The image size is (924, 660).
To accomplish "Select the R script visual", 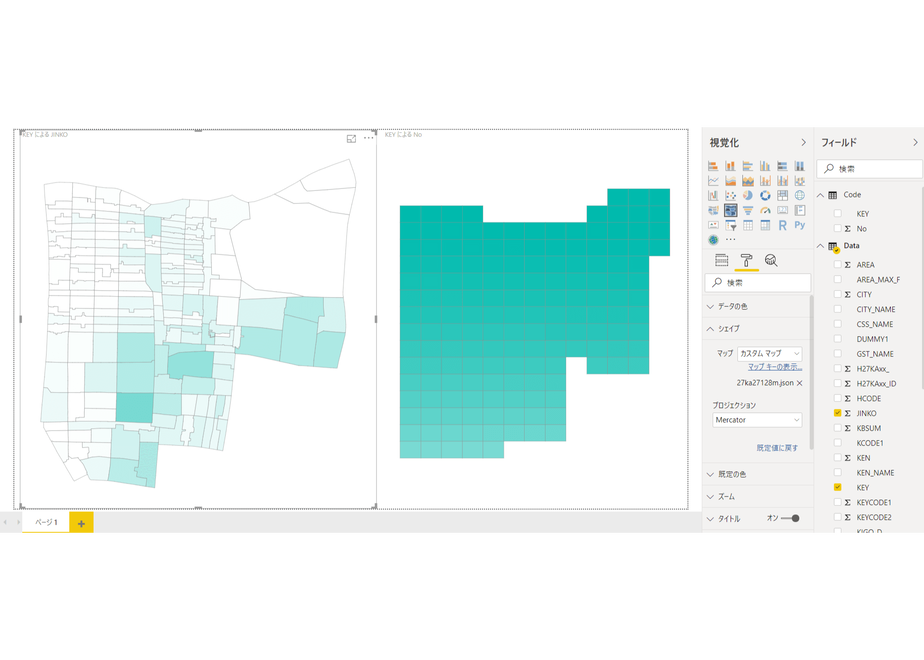I will click(783, 225).
